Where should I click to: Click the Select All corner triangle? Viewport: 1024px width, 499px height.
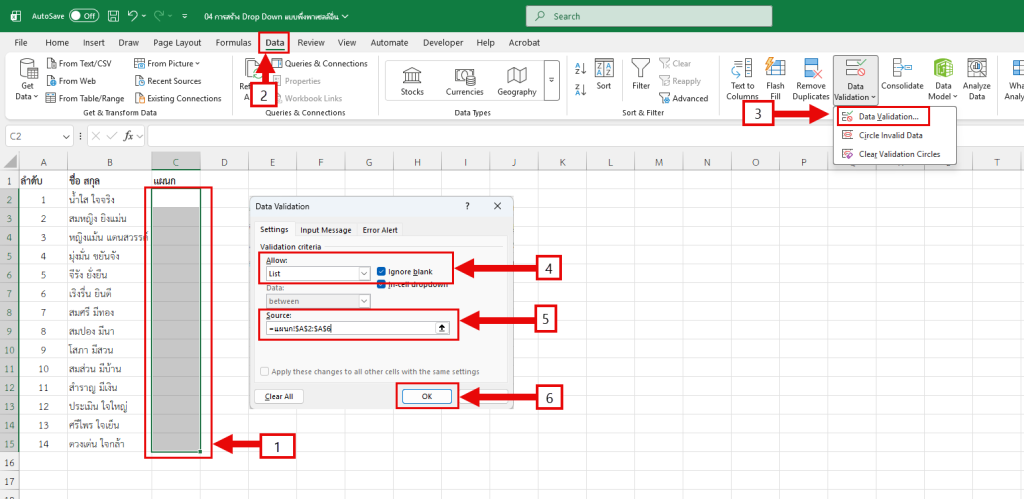(9, 162)
